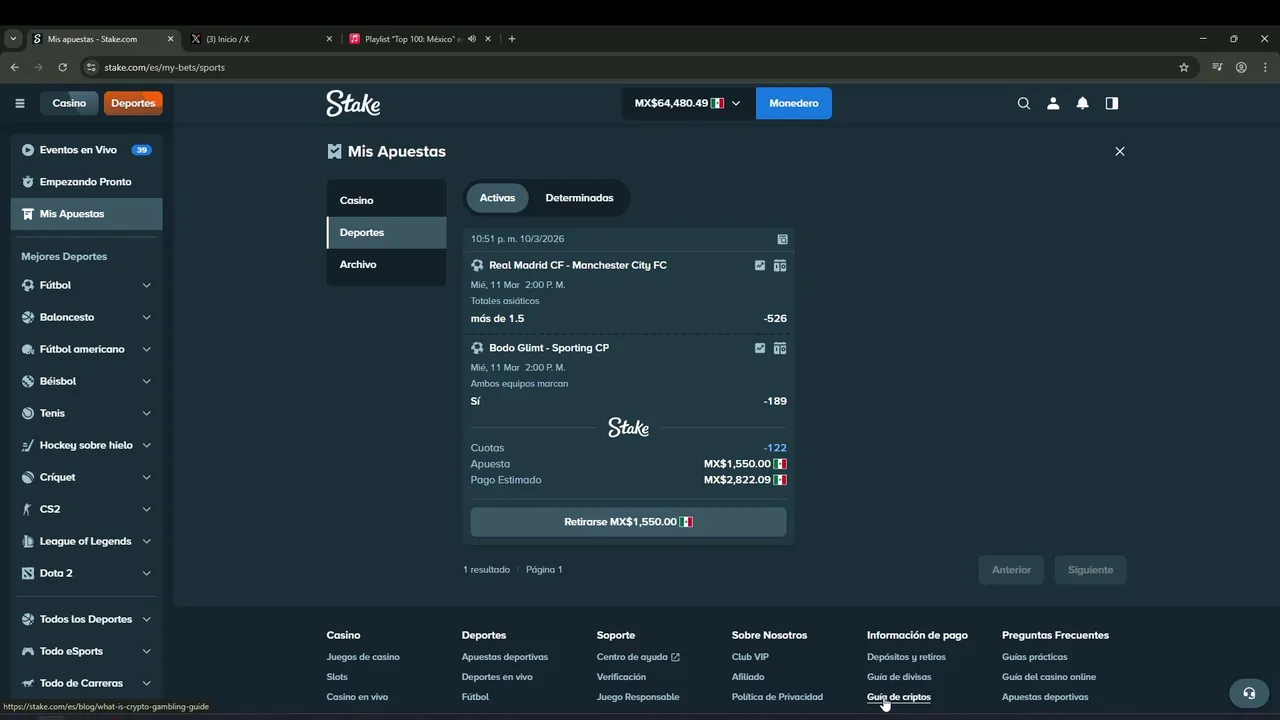Open the balance currency dropdown
Screen dimensions: 1280x720
[688, 103]
